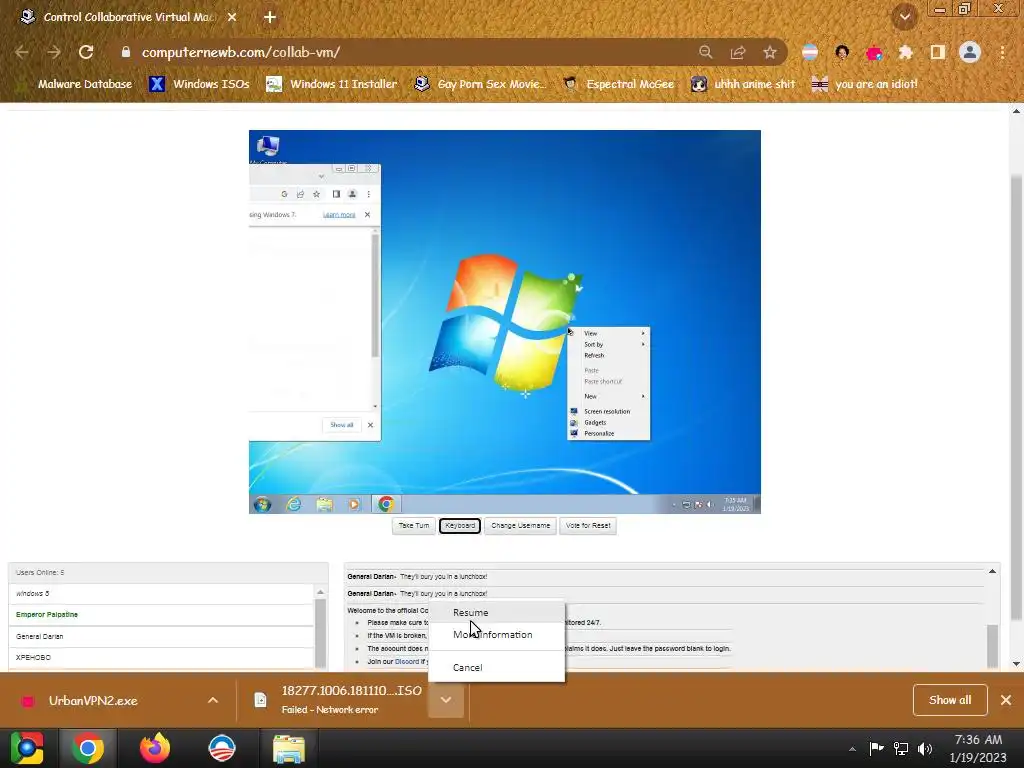Expand the UrbanVPN2.exe download options chevron
1024x768 pixels.
[x=213, y=700]
